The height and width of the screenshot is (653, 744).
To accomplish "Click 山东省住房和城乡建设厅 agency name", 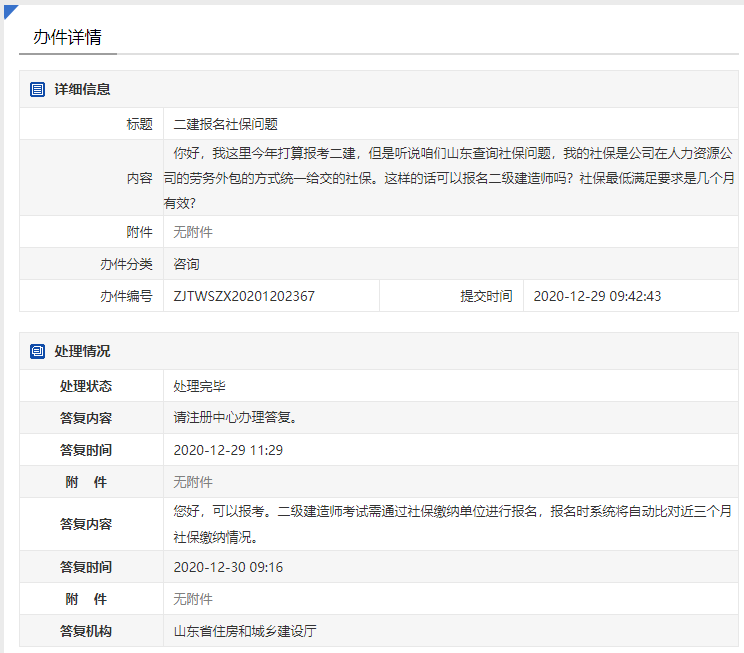I will click(x=245, y=631).
